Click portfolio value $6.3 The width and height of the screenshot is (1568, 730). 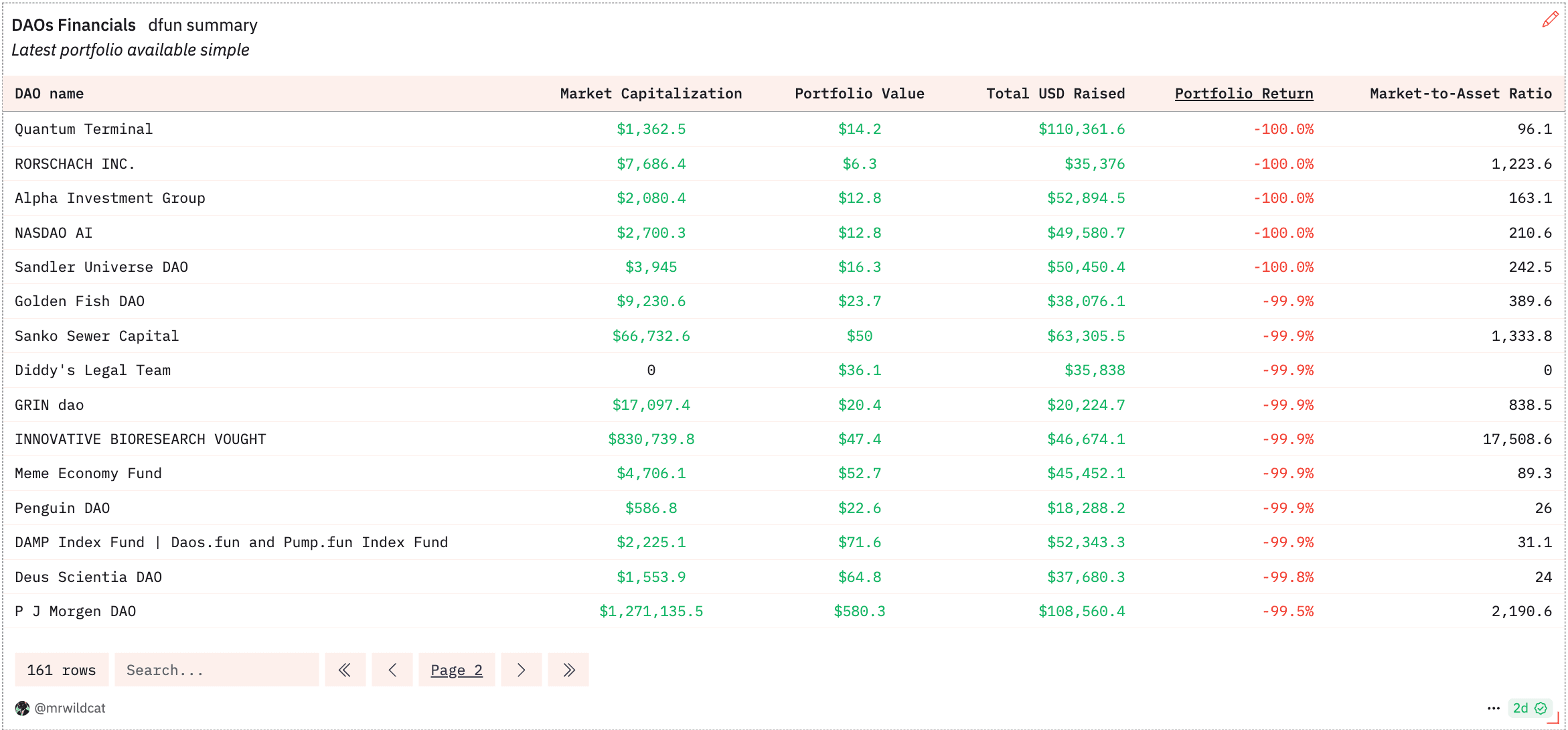click(860, 164)
